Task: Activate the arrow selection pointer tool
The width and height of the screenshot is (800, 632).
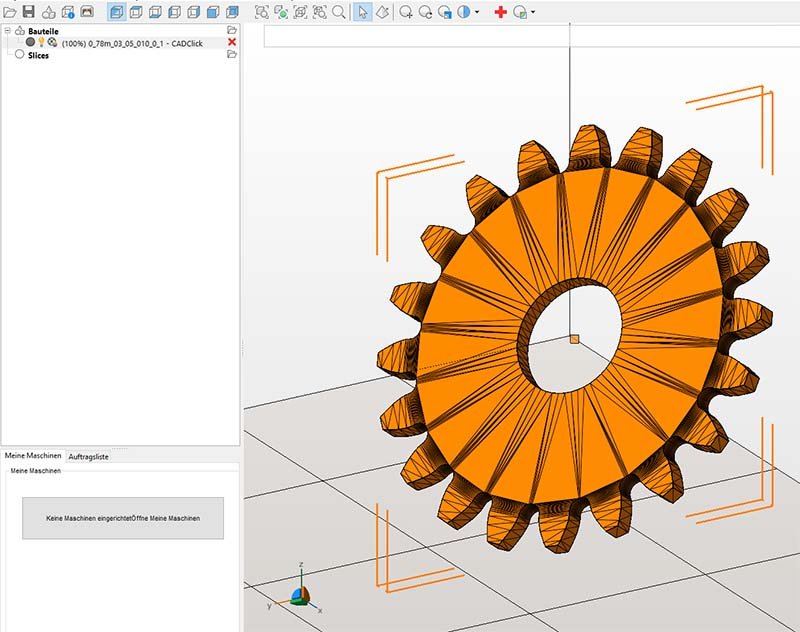Action: 362,12
